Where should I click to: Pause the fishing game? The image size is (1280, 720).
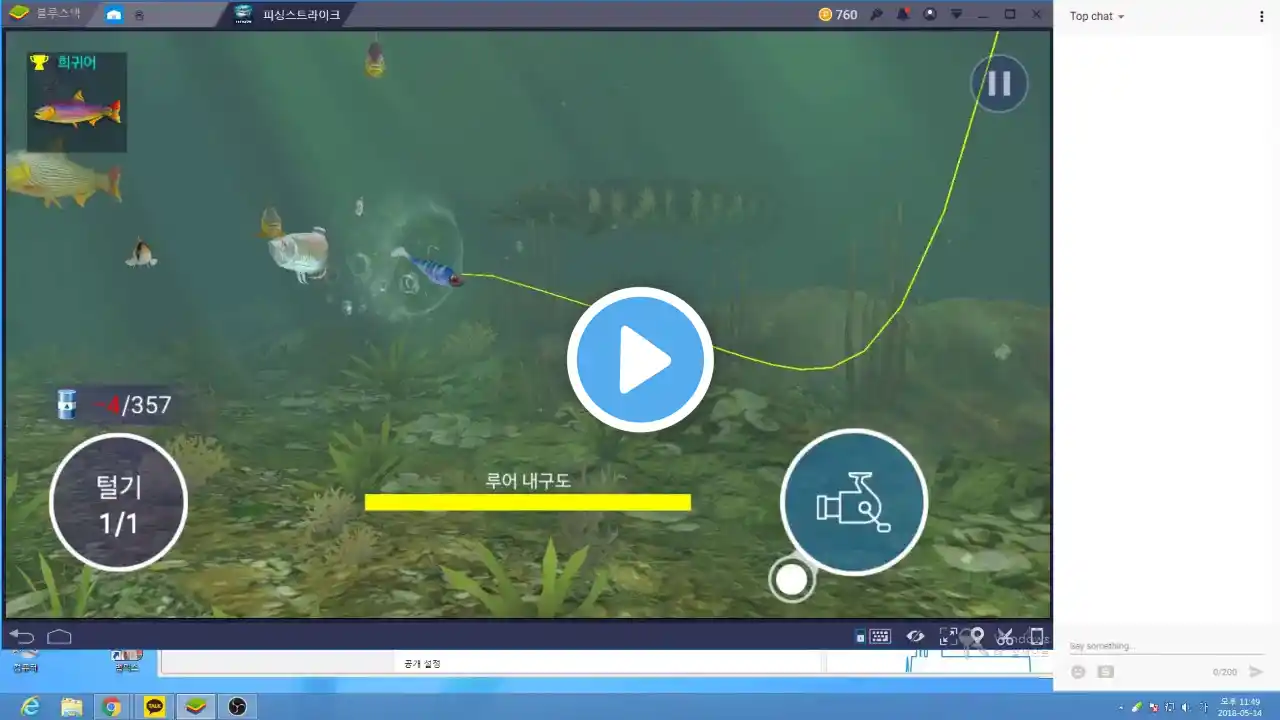[999, 83]
